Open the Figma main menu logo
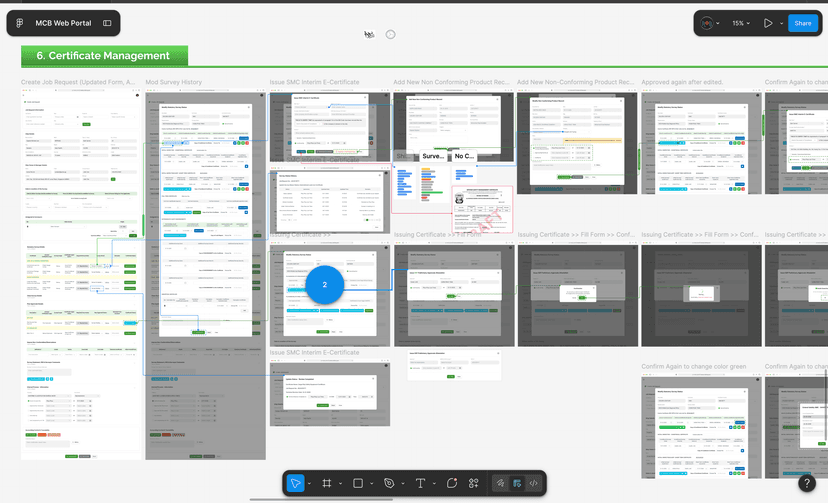 point(20,23)
